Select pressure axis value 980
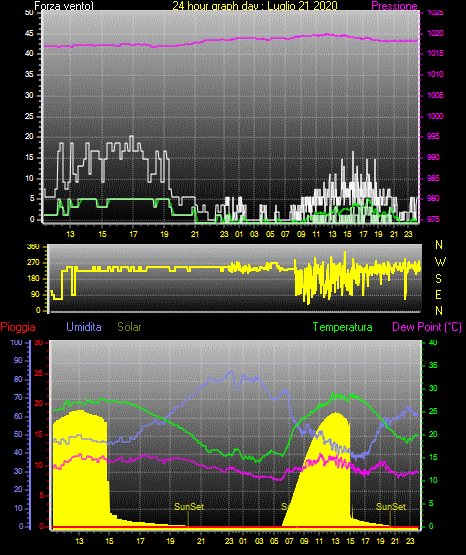Screen dimensions: 466x555 (x=433, y=199)
